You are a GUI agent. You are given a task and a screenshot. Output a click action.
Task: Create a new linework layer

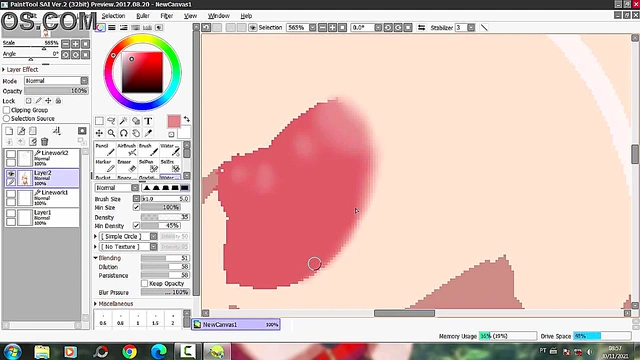[x=21, y=131]
